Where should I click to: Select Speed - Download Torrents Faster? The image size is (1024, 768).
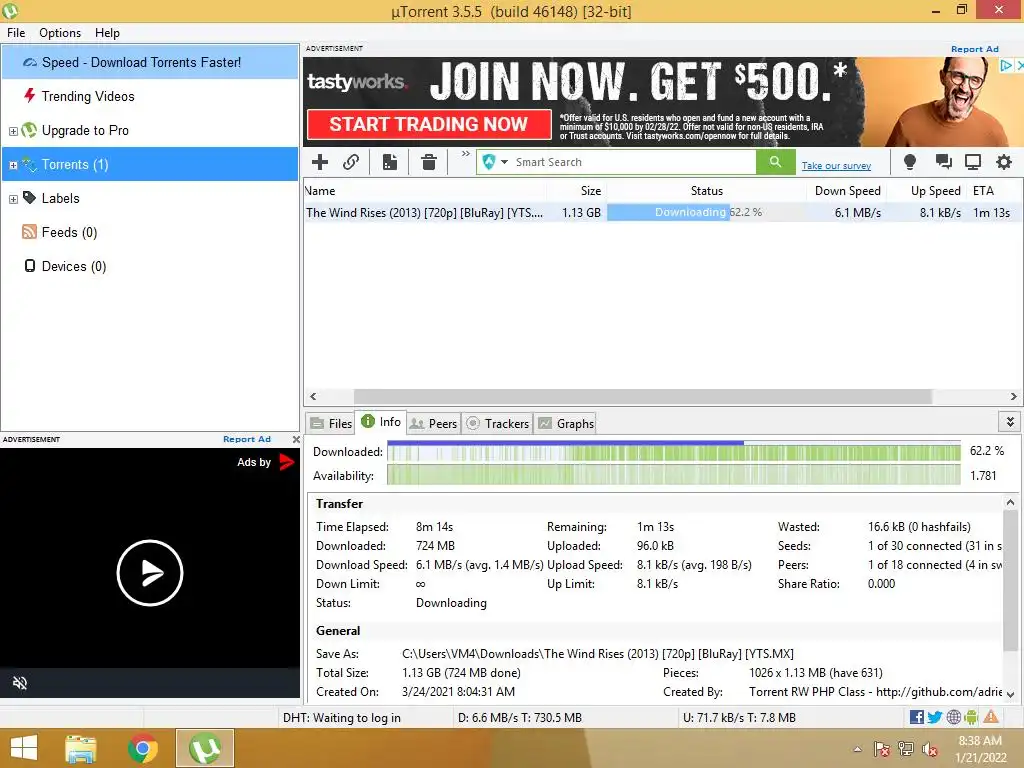click(150, 63)
